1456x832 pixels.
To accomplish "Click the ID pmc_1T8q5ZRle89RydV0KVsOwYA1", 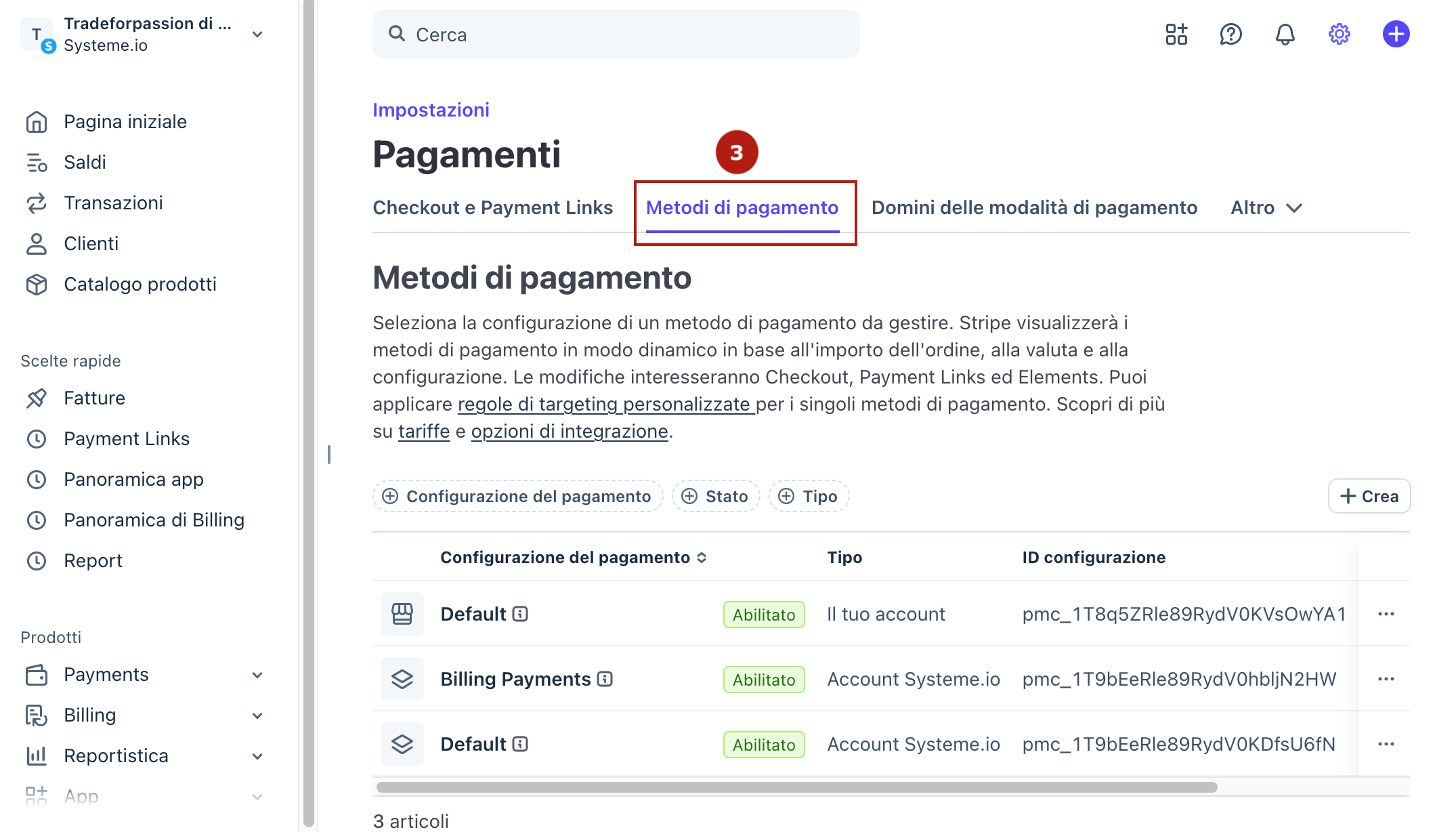I will [1184, 615].
